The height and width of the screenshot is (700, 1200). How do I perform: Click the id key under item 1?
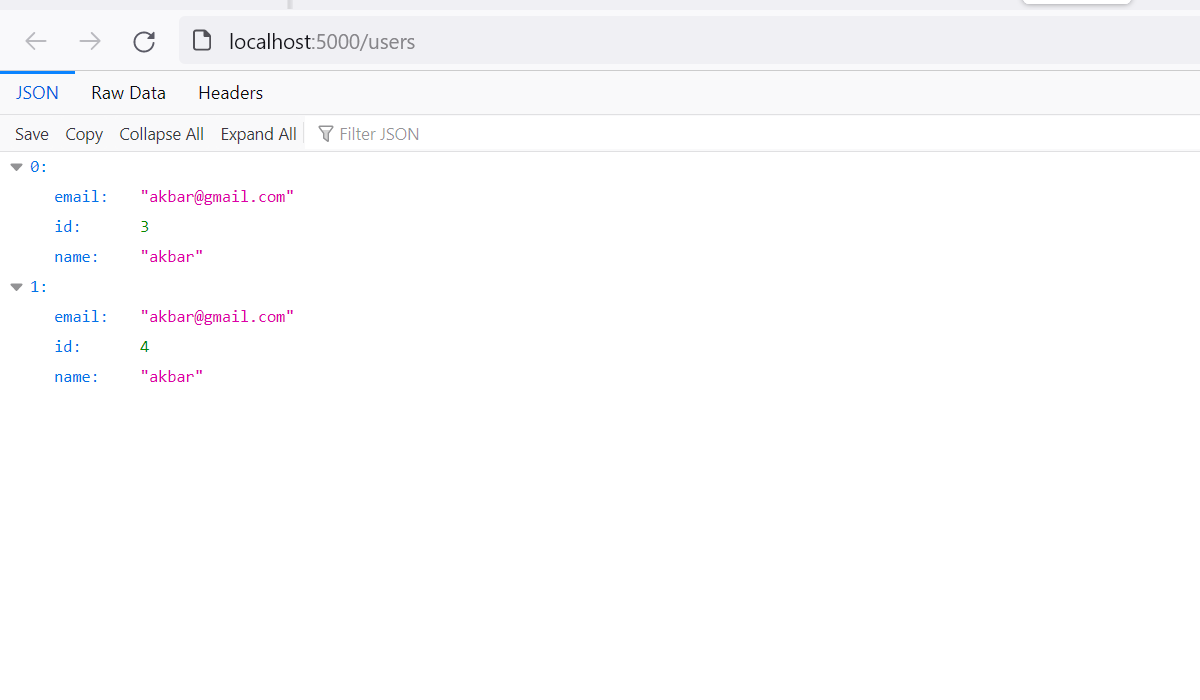coord(68,347)
